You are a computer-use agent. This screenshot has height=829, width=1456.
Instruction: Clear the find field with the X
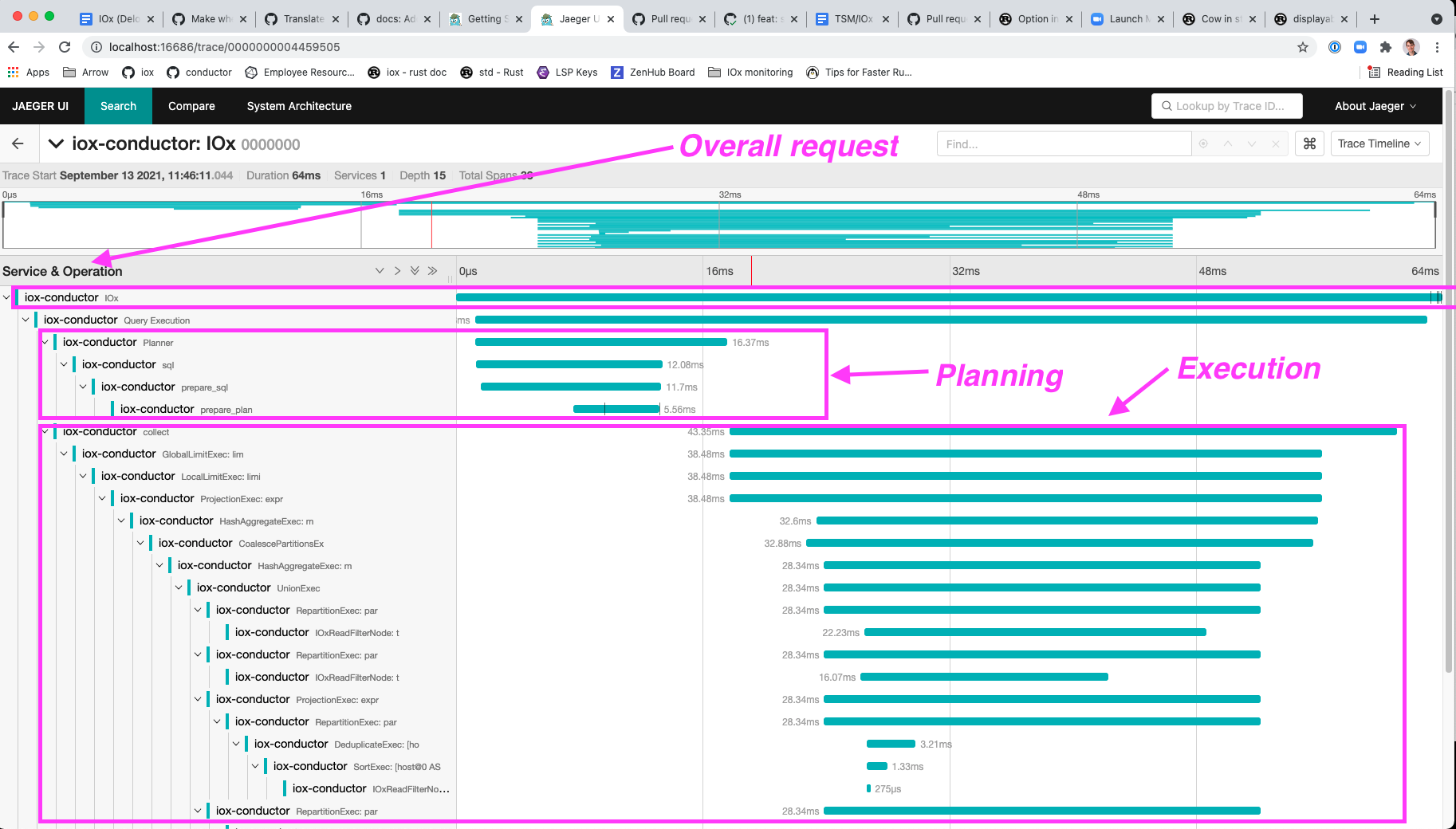[x=1276, y=143]
